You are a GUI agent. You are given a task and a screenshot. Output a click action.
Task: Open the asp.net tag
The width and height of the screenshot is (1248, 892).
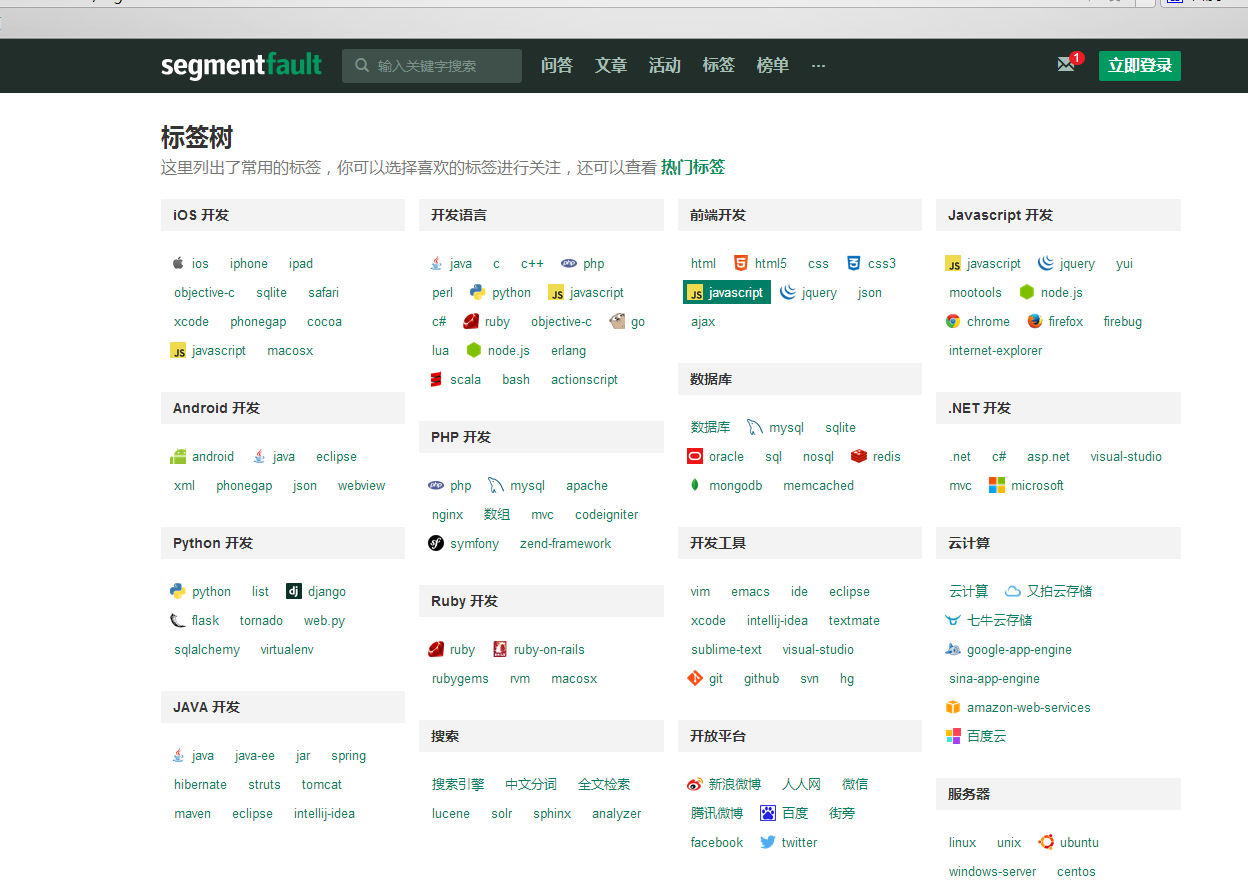1048,456
